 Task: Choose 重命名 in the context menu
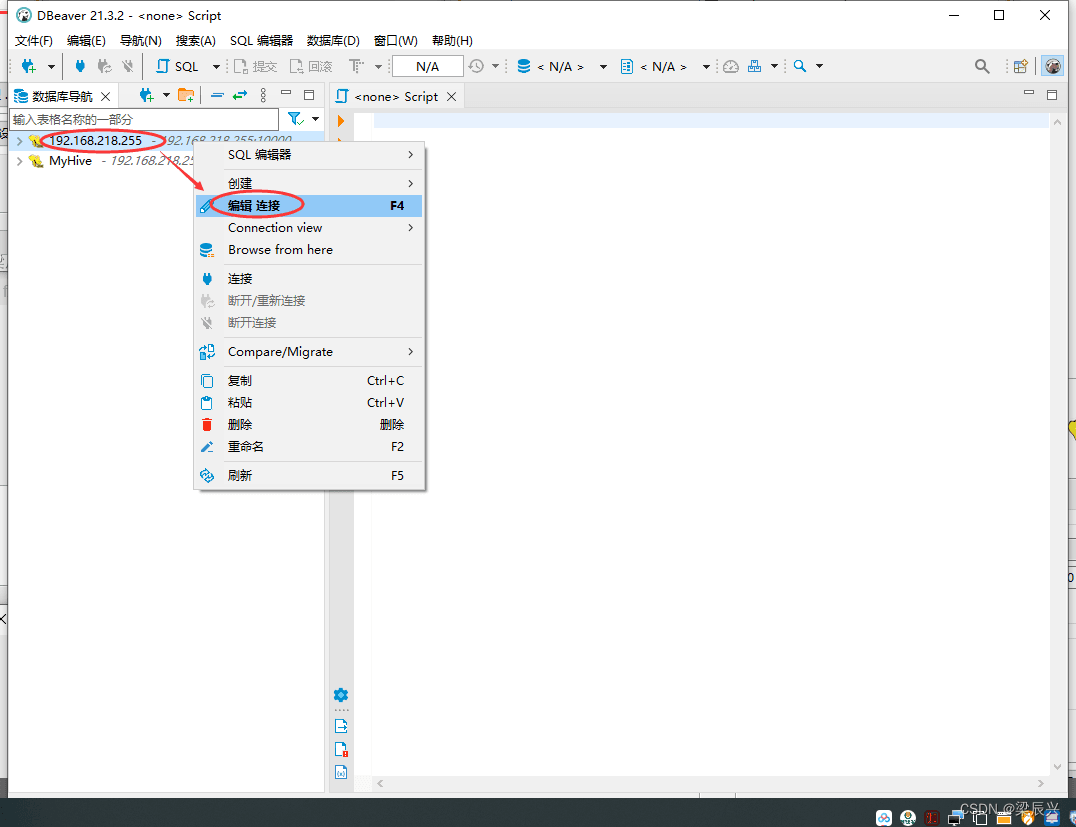tap(309, 447)
